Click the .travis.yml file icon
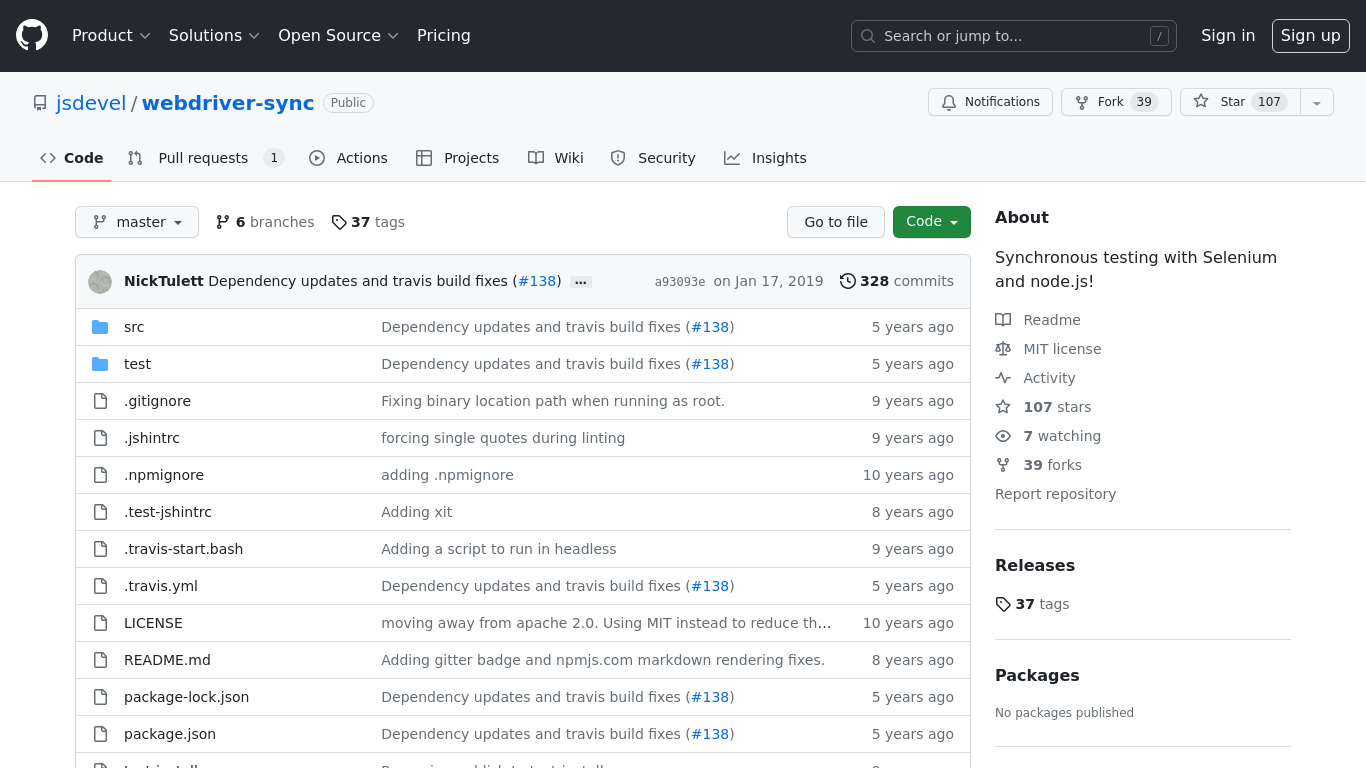This screenshot has width=1366, height=768. point(100,586)
